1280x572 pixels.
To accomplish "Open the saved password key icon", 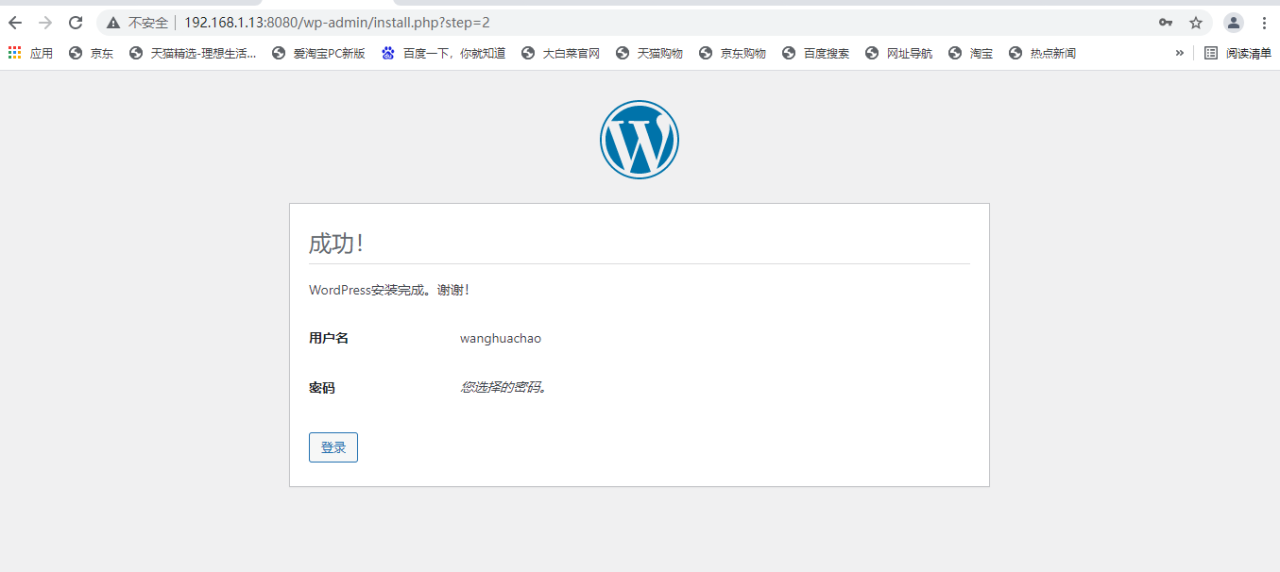I will [x=1166, y=22].
